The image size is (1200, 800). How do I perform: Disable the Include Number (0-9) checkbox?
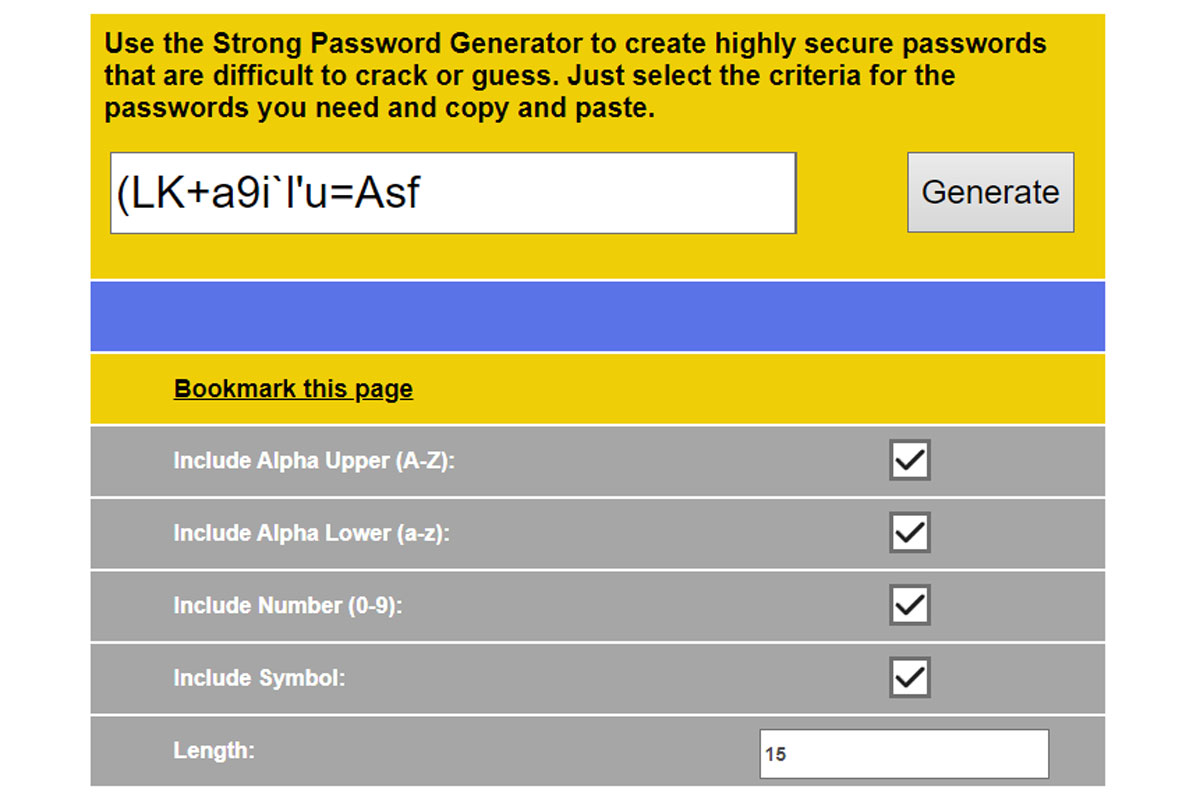(910, 605)
